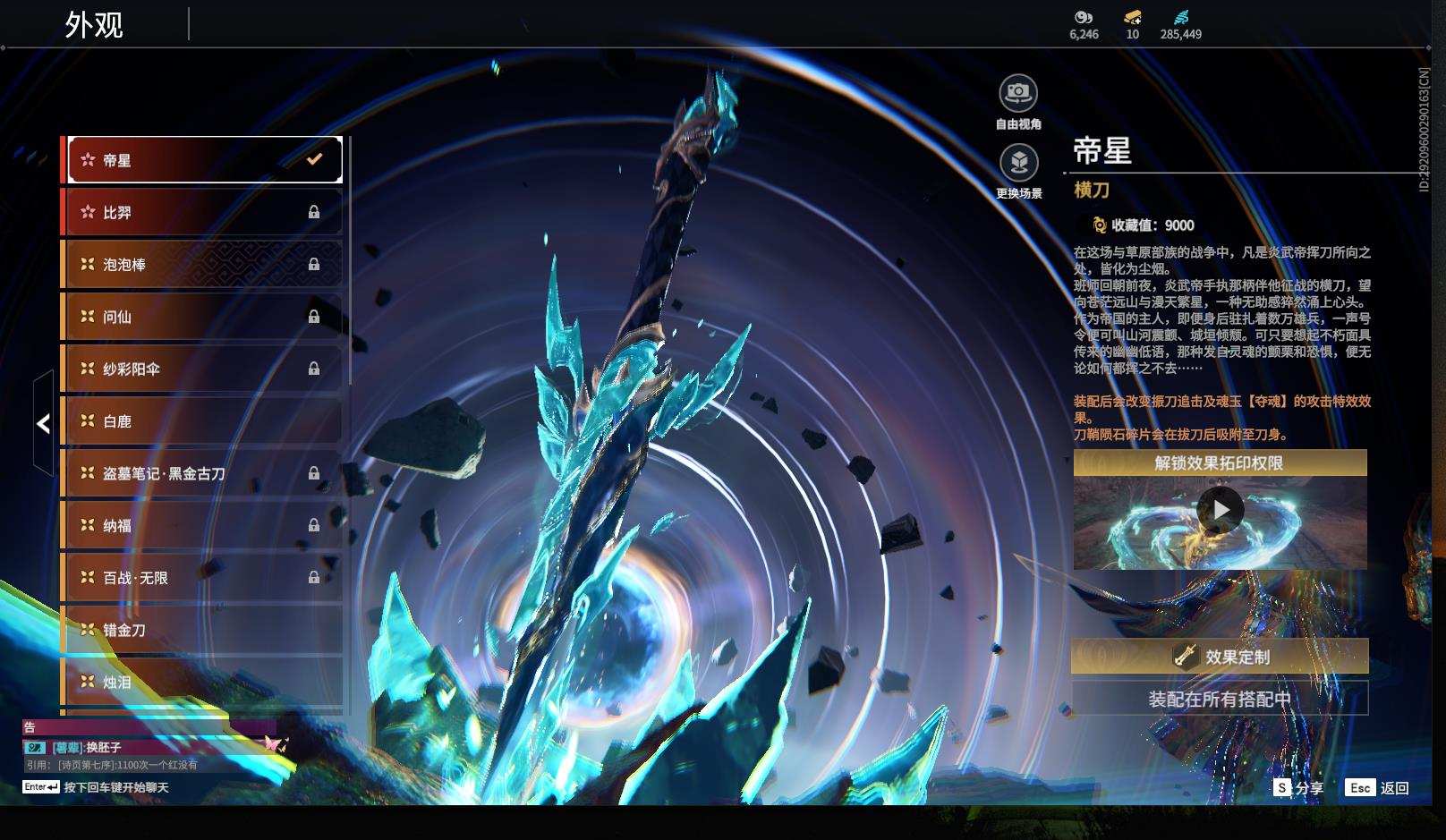Click the silver coin currency icon
This screenshot has width=1446, height=840.
click(1084, 17)
